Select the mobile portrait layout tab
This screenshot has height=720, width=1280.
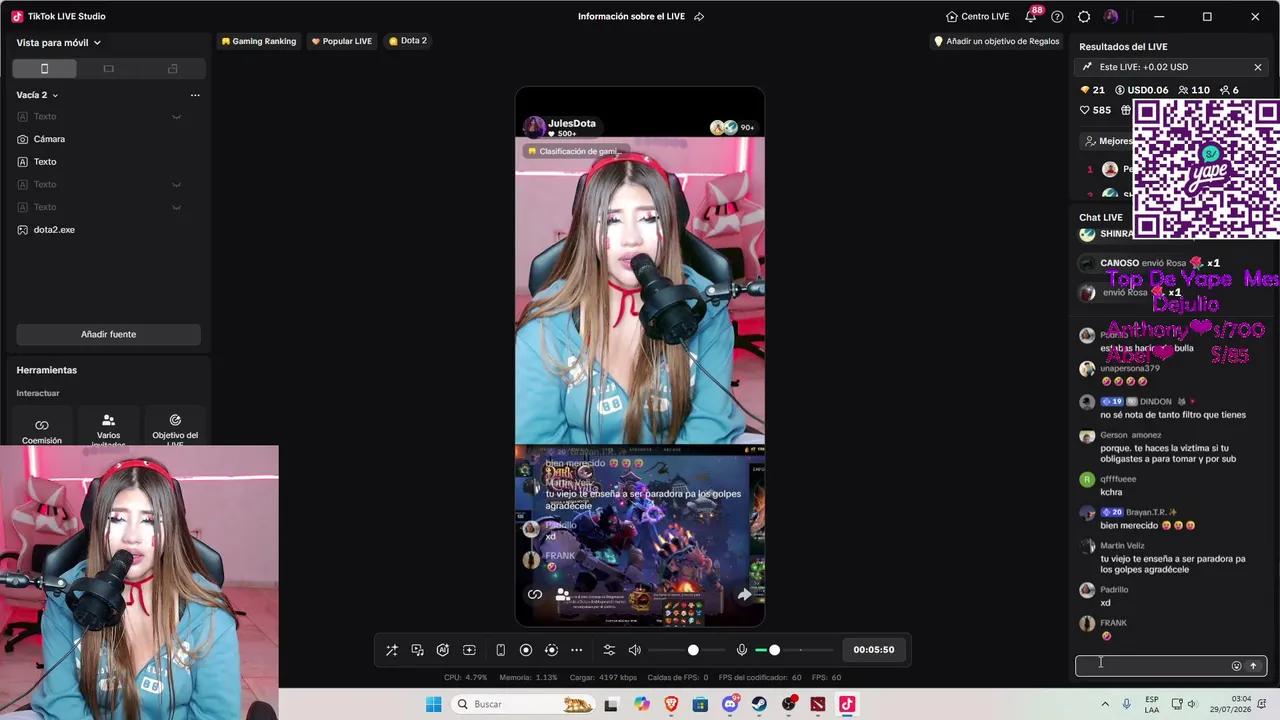pyautogui.click(x=44, y=69)
